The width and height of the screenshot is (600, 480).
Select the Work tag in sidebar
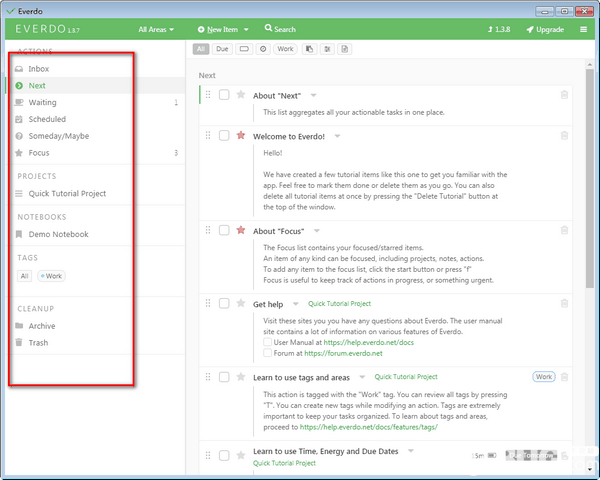[x=51, y=276]
